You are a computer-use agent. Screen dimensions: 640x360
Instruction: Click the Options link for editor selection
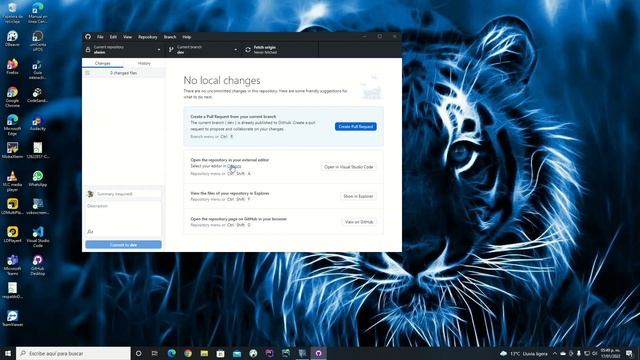(234, 166)
